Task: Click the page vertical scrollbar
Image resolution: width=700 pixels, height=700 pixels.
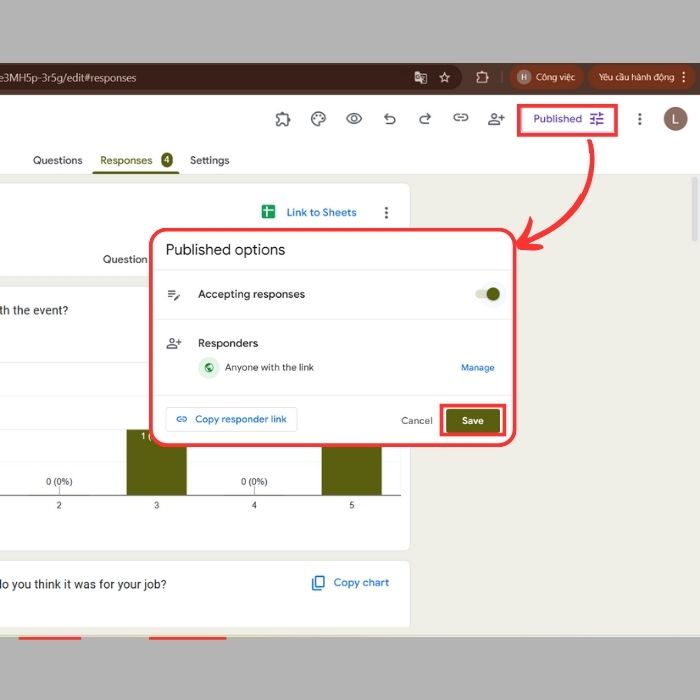Action: tap(695, 209)
